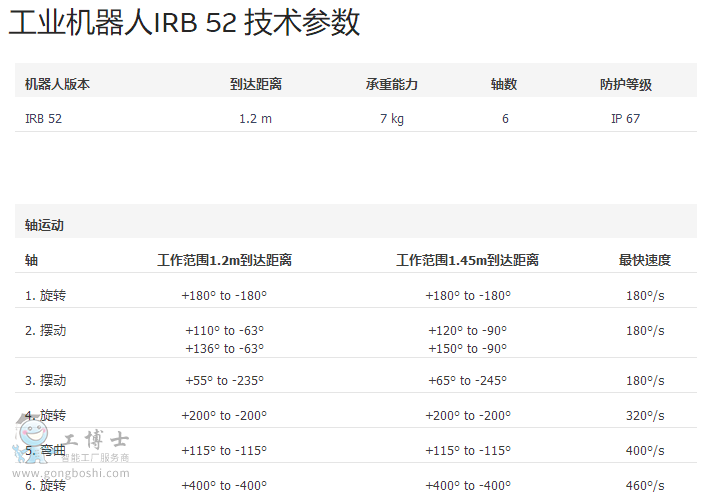Screen dimensions: 717x493
Task: Click the 400°/s speed value
Action: coord(645,451)
